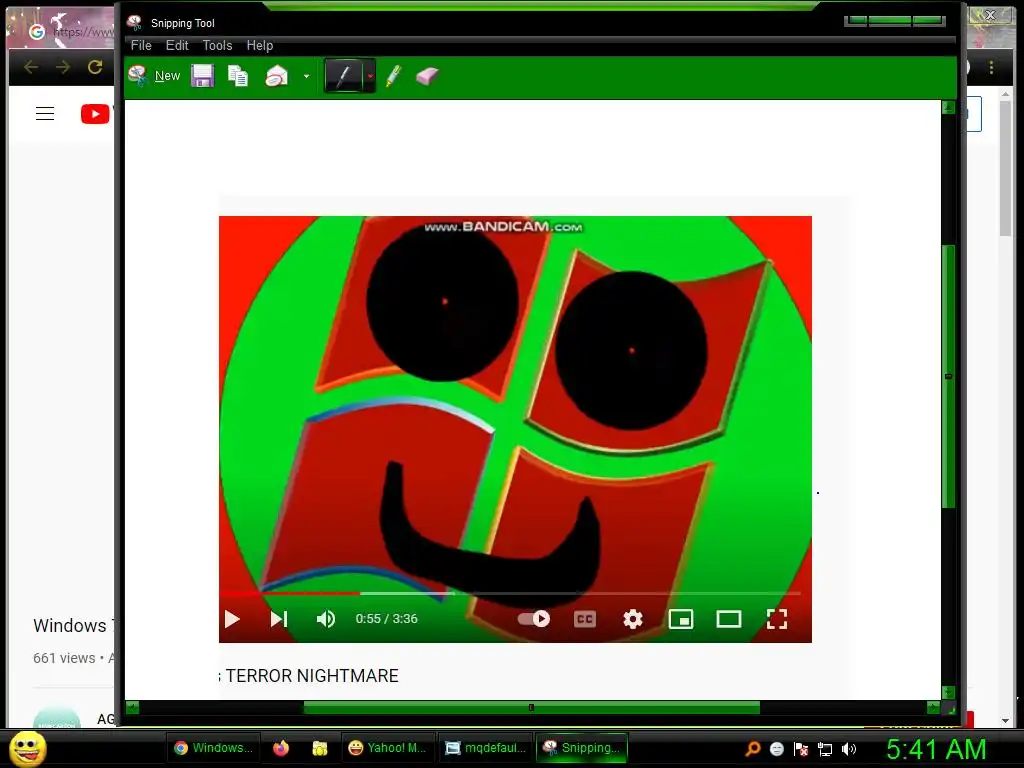Click Chrome page scrollbar up arrow
This screenshot has height=768, width=1024.
pos(1005,95)
